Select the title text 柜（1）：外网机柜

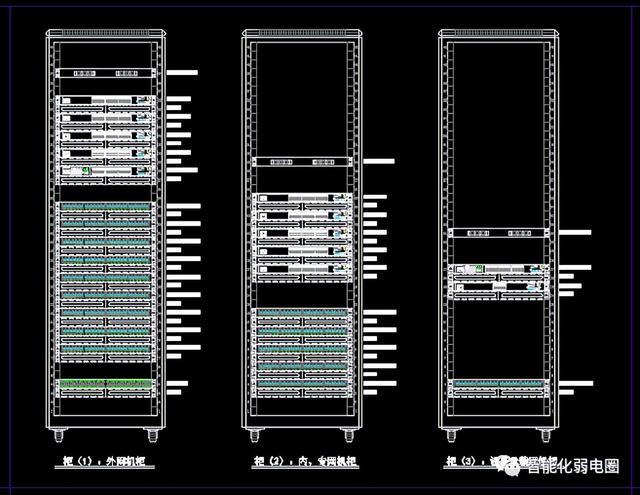point(104,461)
